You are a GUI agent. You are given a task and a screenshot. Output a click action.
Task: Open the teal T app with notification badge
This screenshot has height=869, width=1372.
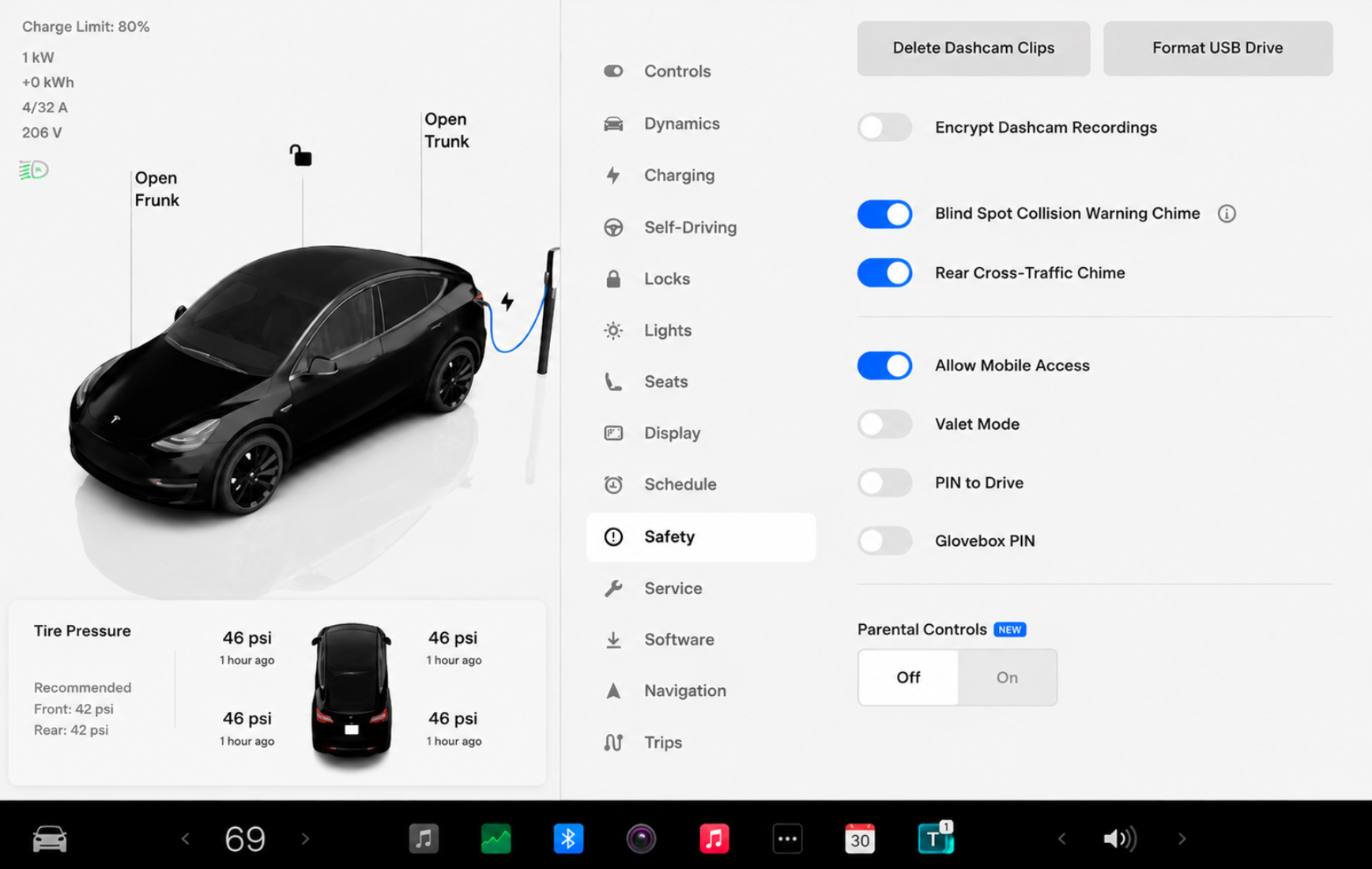[x=935, y=837]
